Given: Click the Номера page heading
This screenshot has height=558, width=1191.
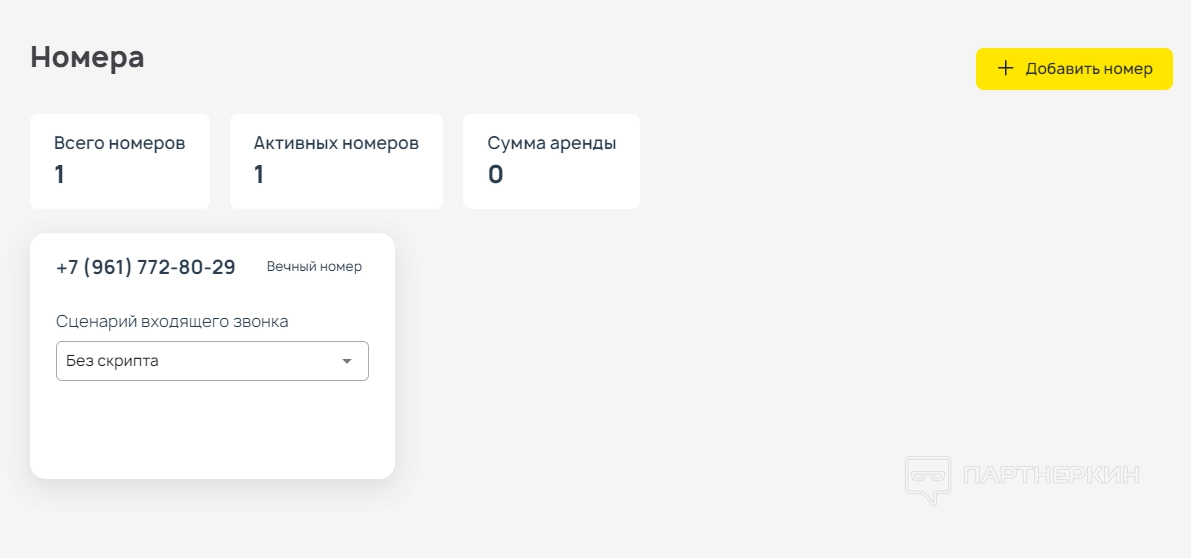Looking at the screenshot, I should 87,57.
